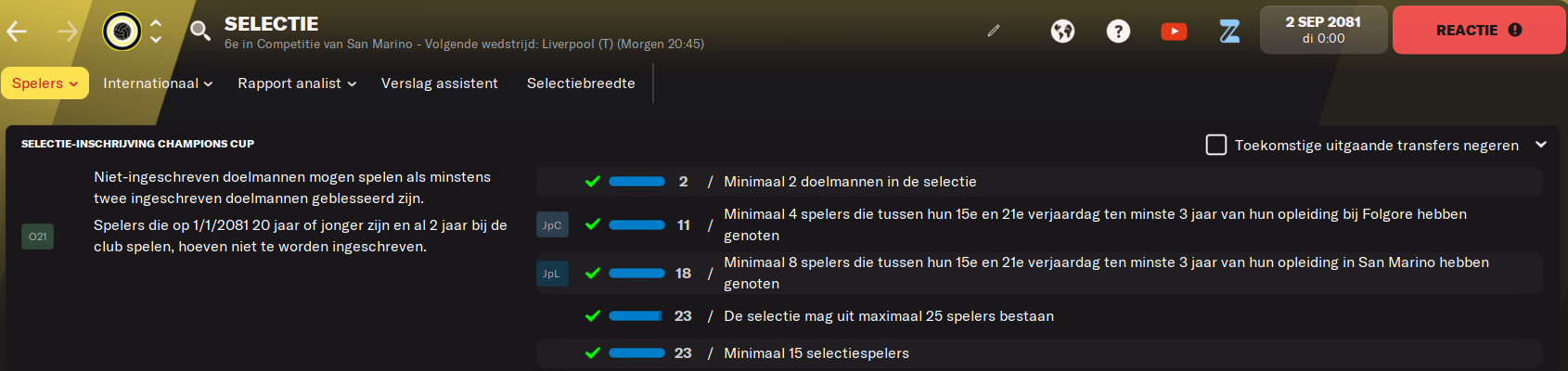The height and width of the screenshot is (371, 1568).
Task: Expand the Spelers dropdown
Action: (x=45, y=83)
